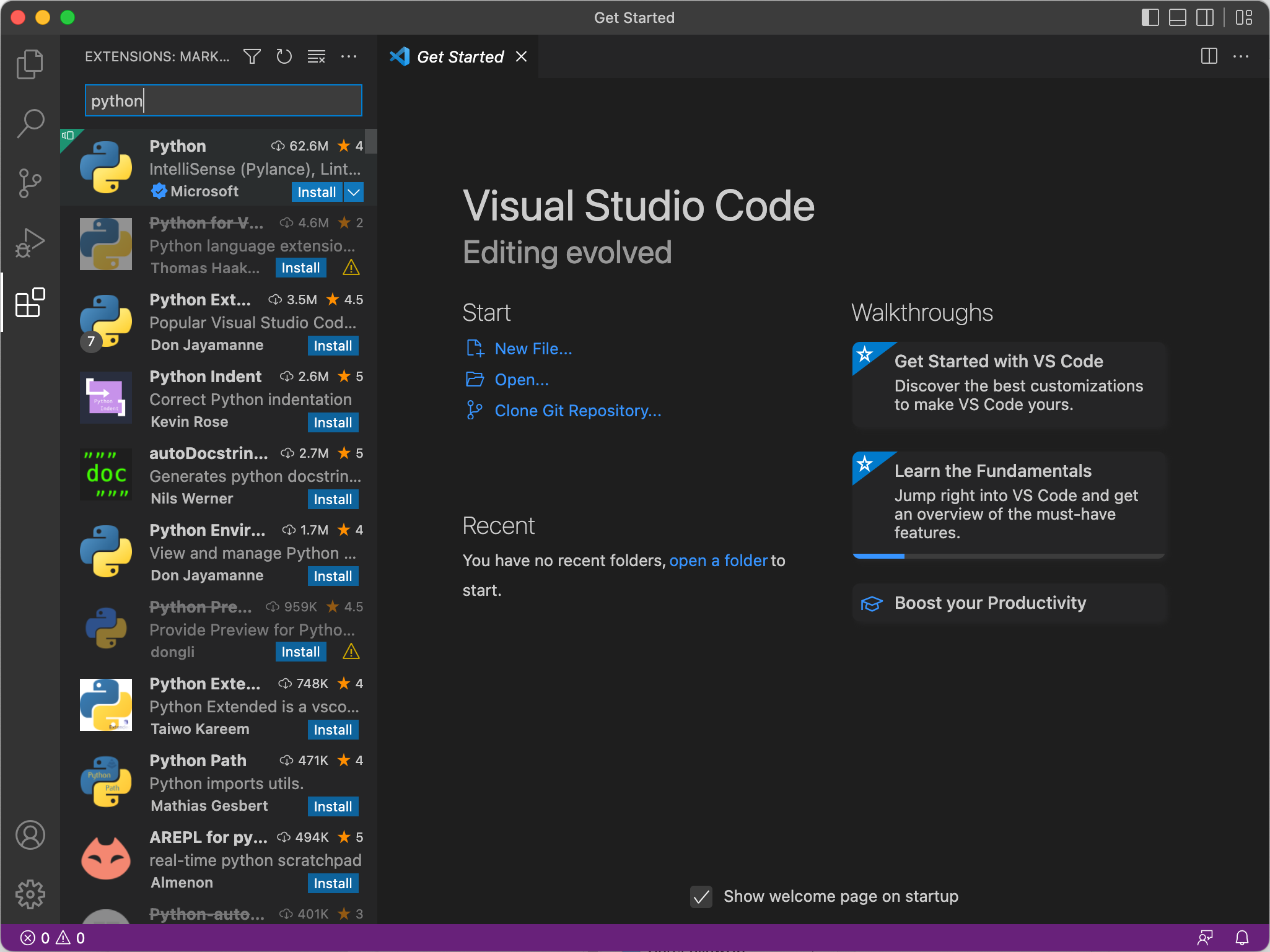Select the Get Started tab
The height and width of the screenshot is (952, 1270).
click(x=460, y=57)
